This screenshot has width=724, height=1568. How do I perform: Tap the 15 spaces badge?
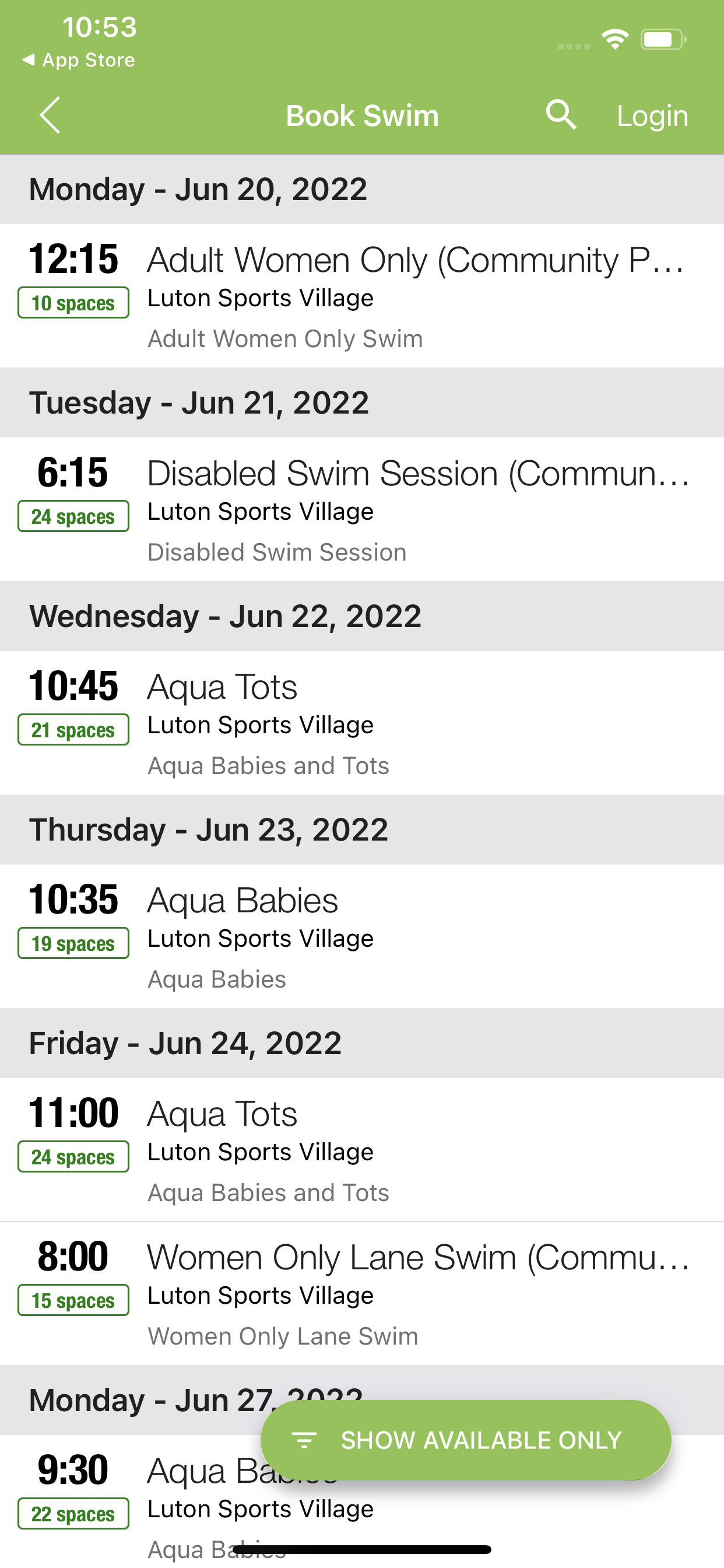[x=73, y=1300]
